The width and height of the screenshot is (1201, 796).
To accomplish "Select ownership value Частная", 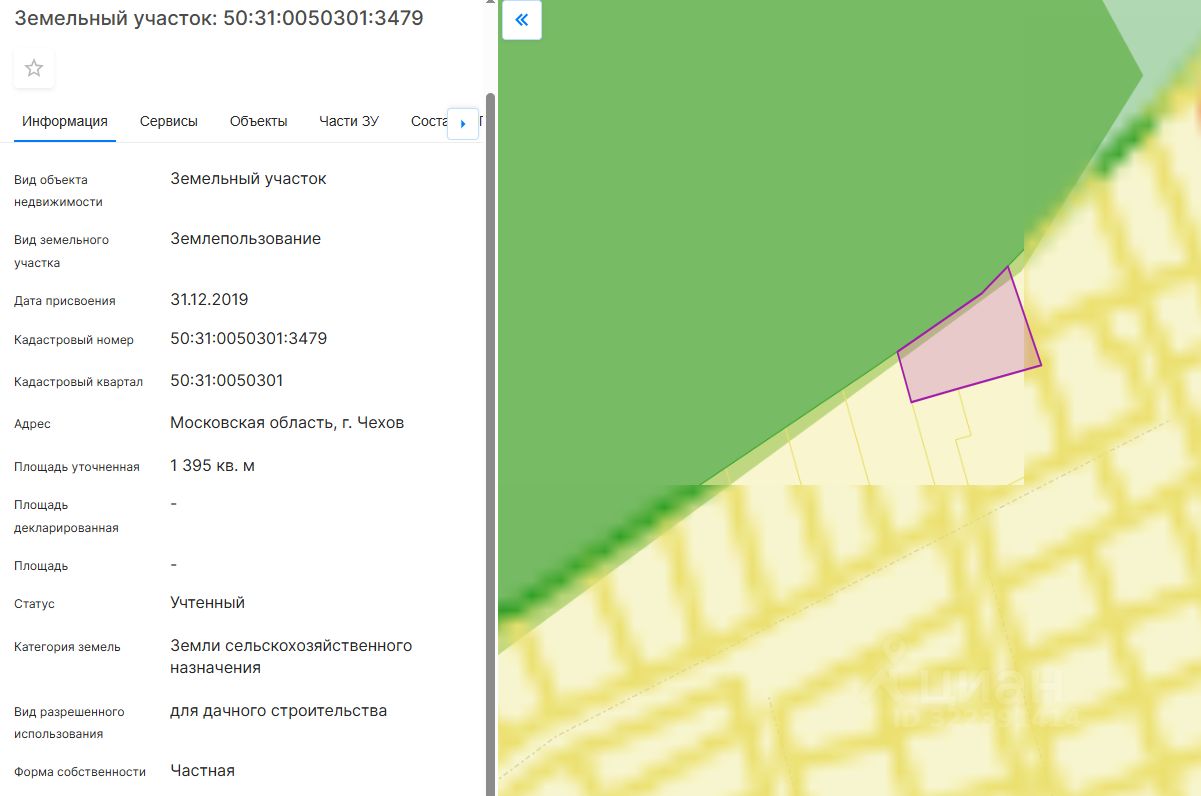I will 203,770.
